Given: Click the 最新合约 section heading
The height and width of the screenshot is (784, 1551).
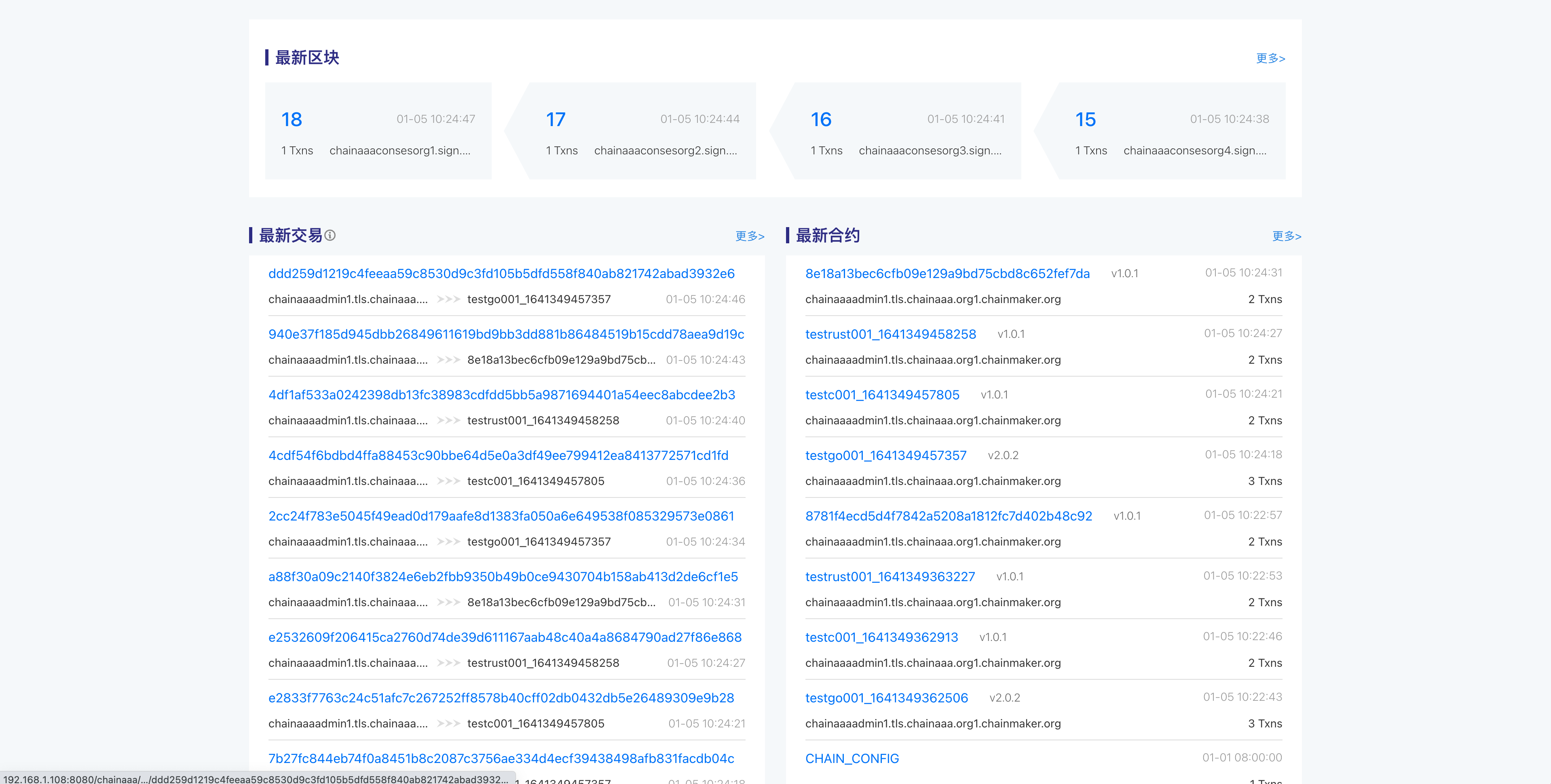Looking at the screenshot, I should pos(828,235).
